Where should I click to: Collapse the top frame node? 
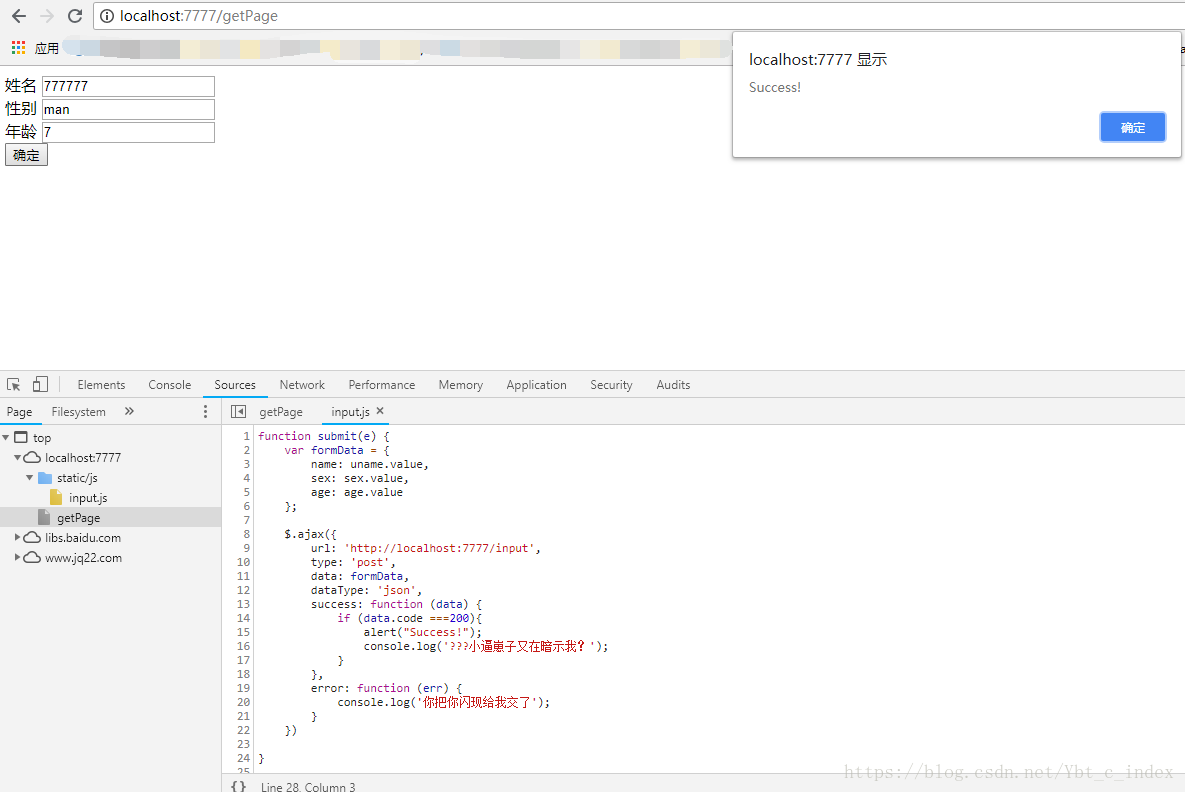6,438
